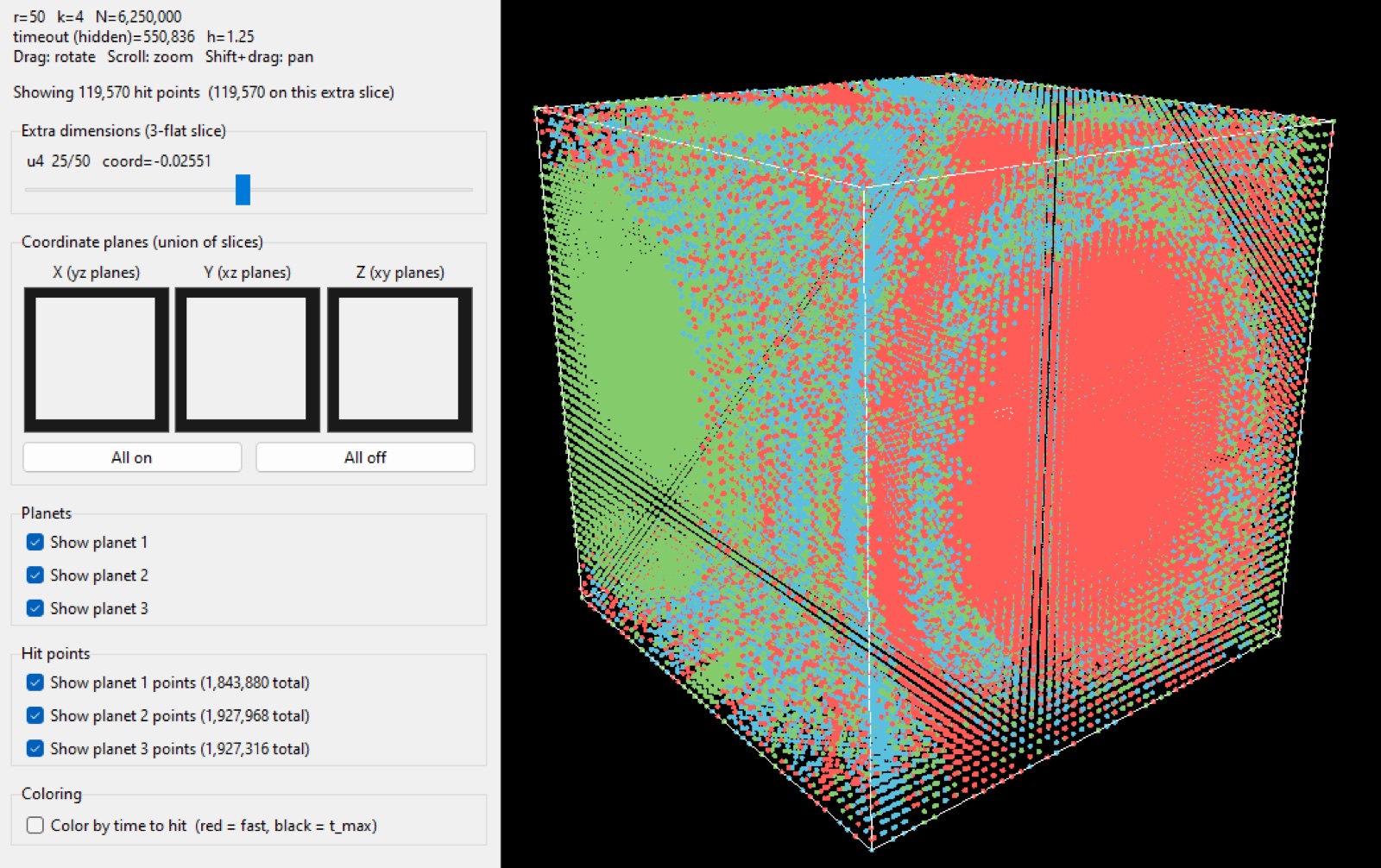Click the X (yz planes) slice box

tap(96, 360)
